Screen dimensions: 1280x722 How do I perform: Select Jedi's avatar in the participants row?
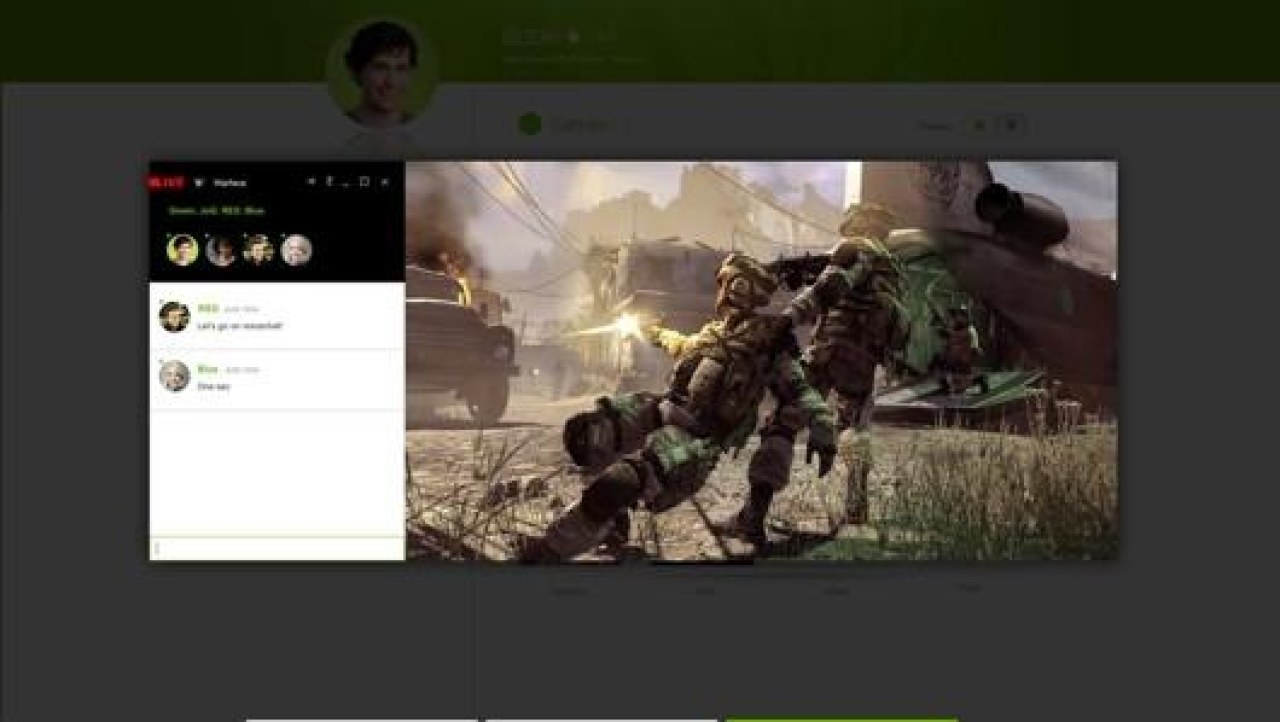(221, 250)
